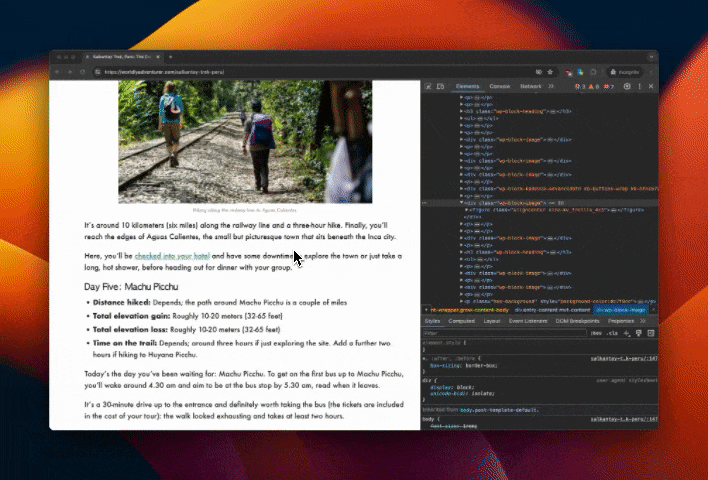The width and height of the screenshot is (708, 480).
Task: Toggle the computed styles sidebar icon
Action: click(x=651, y=333)
